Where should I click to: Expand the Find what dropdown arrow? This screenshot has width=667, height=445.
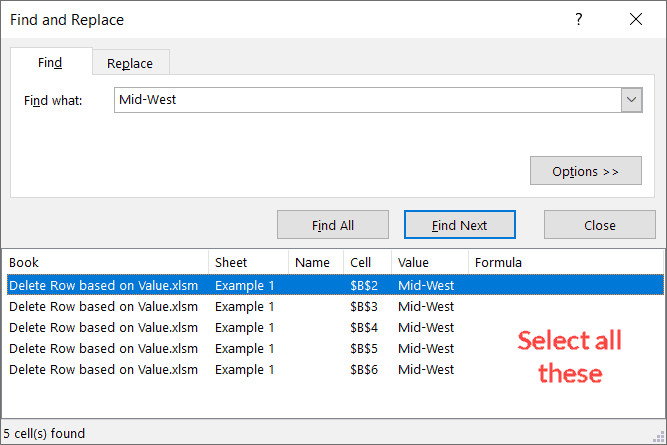tap(631, 100)
